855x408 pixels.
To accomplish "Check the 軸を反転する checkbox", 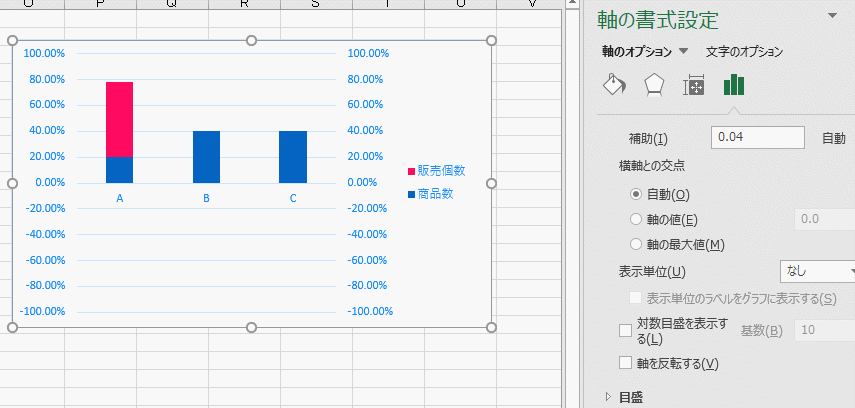I will (626, 362).
